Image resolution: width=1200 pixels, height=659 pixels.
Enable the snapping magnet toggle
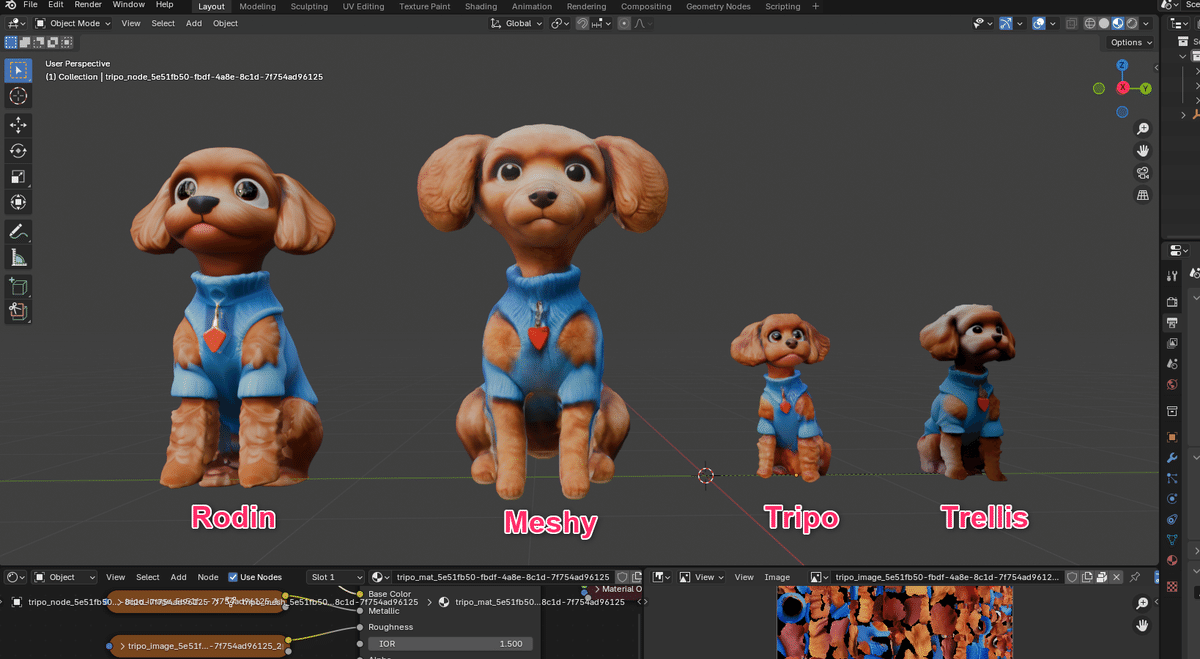(x=582, y=23)
